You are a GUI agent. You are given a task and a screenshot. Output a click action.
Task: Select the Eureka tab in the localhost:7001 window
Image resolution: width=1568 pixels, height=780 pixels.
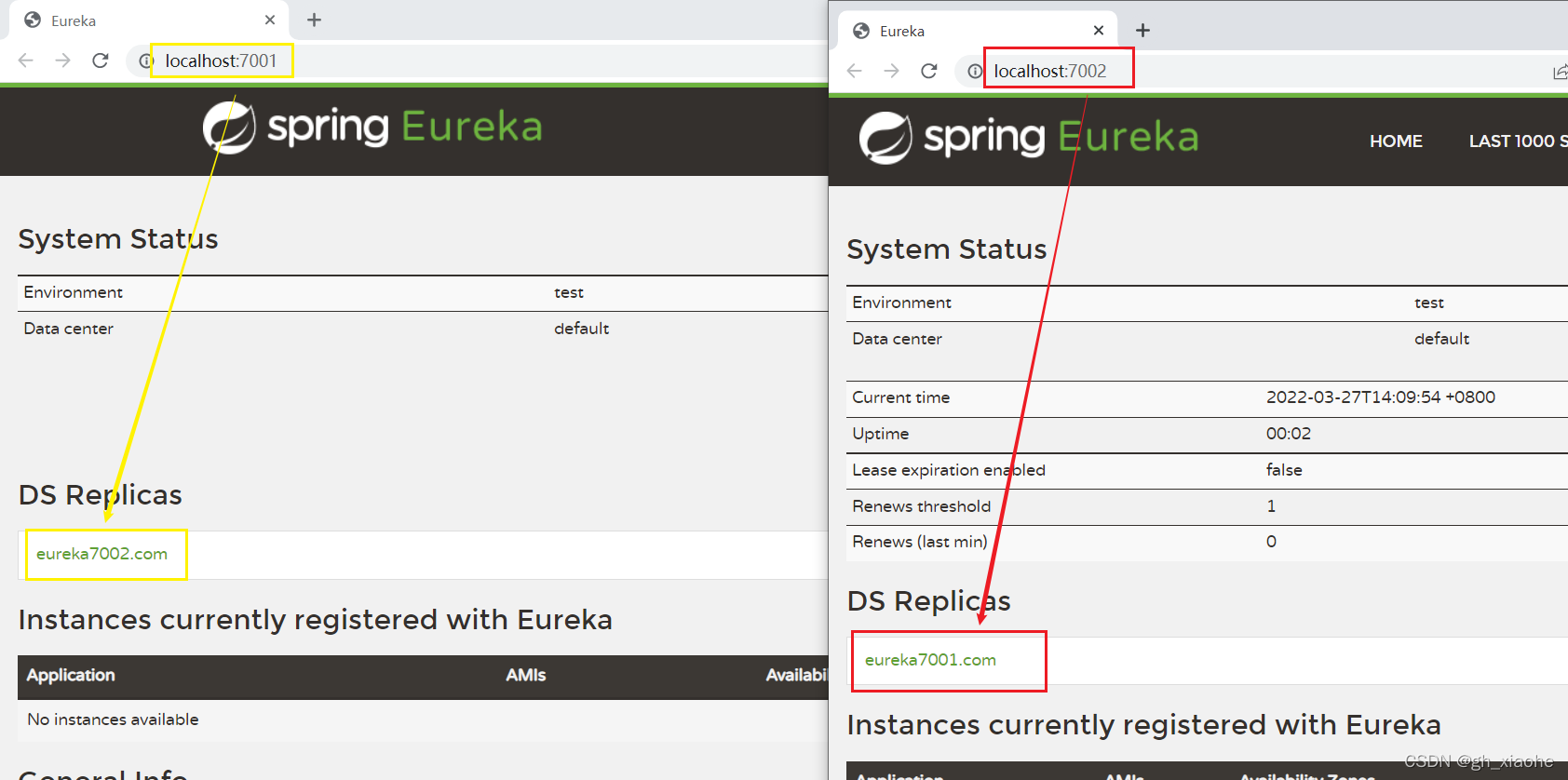click(x=149, y=20)
